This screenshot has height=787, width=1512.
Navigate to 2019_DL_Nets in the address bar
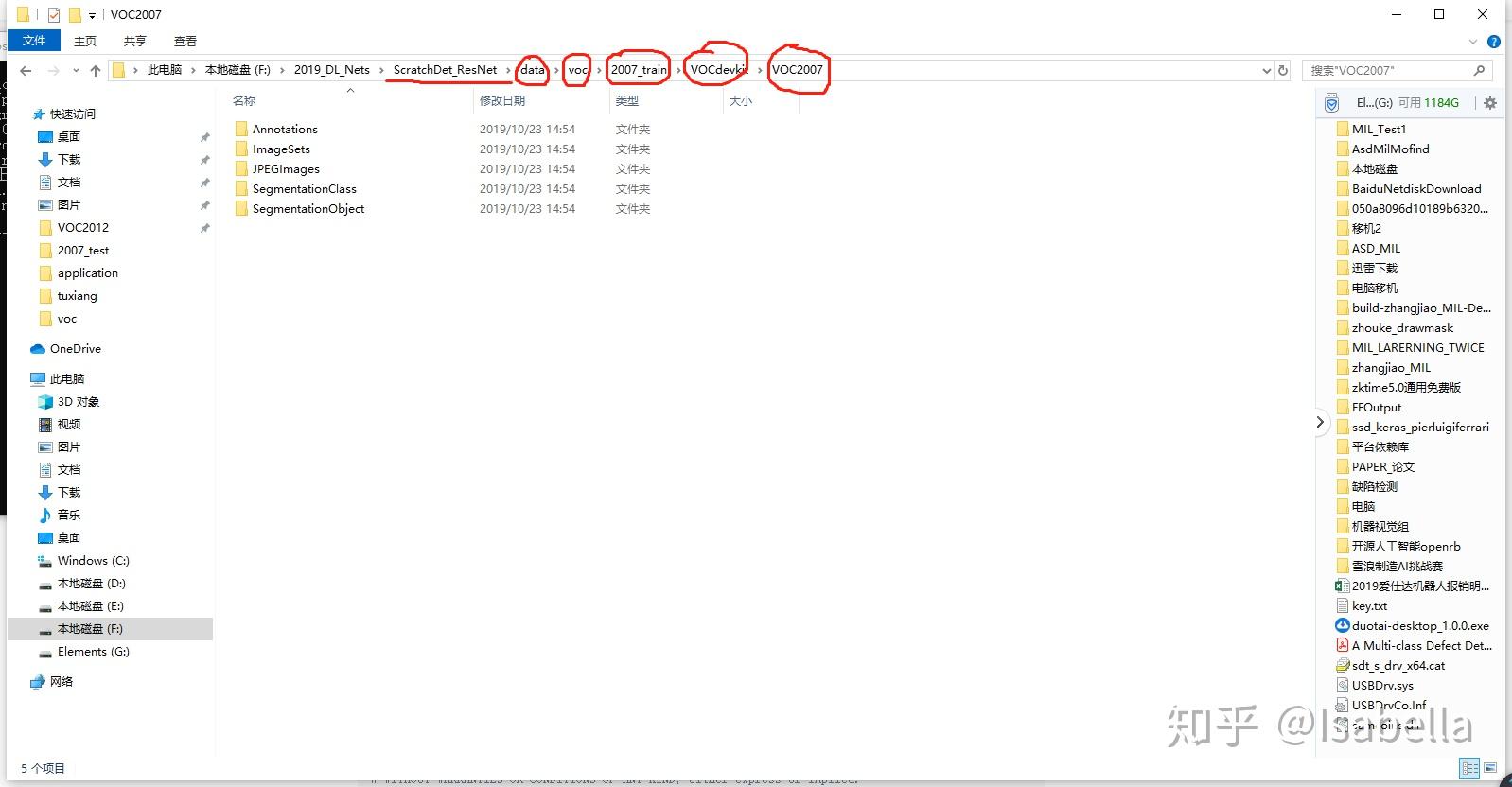332,70
